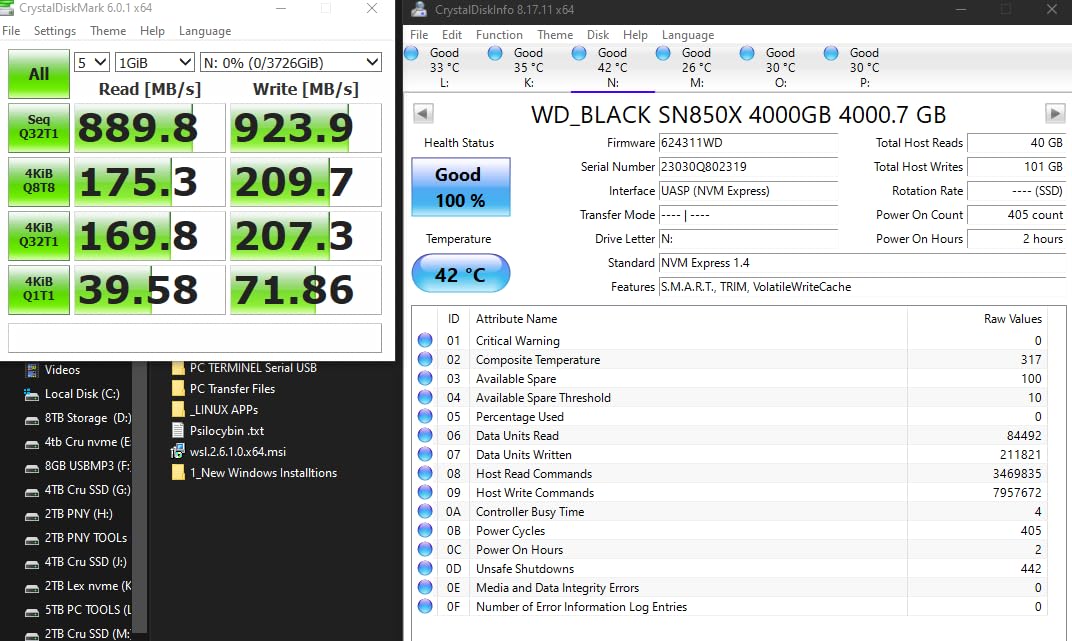Click status circle for Available Spare row
Screen dimensions: 1072x641
click(425, 379)
